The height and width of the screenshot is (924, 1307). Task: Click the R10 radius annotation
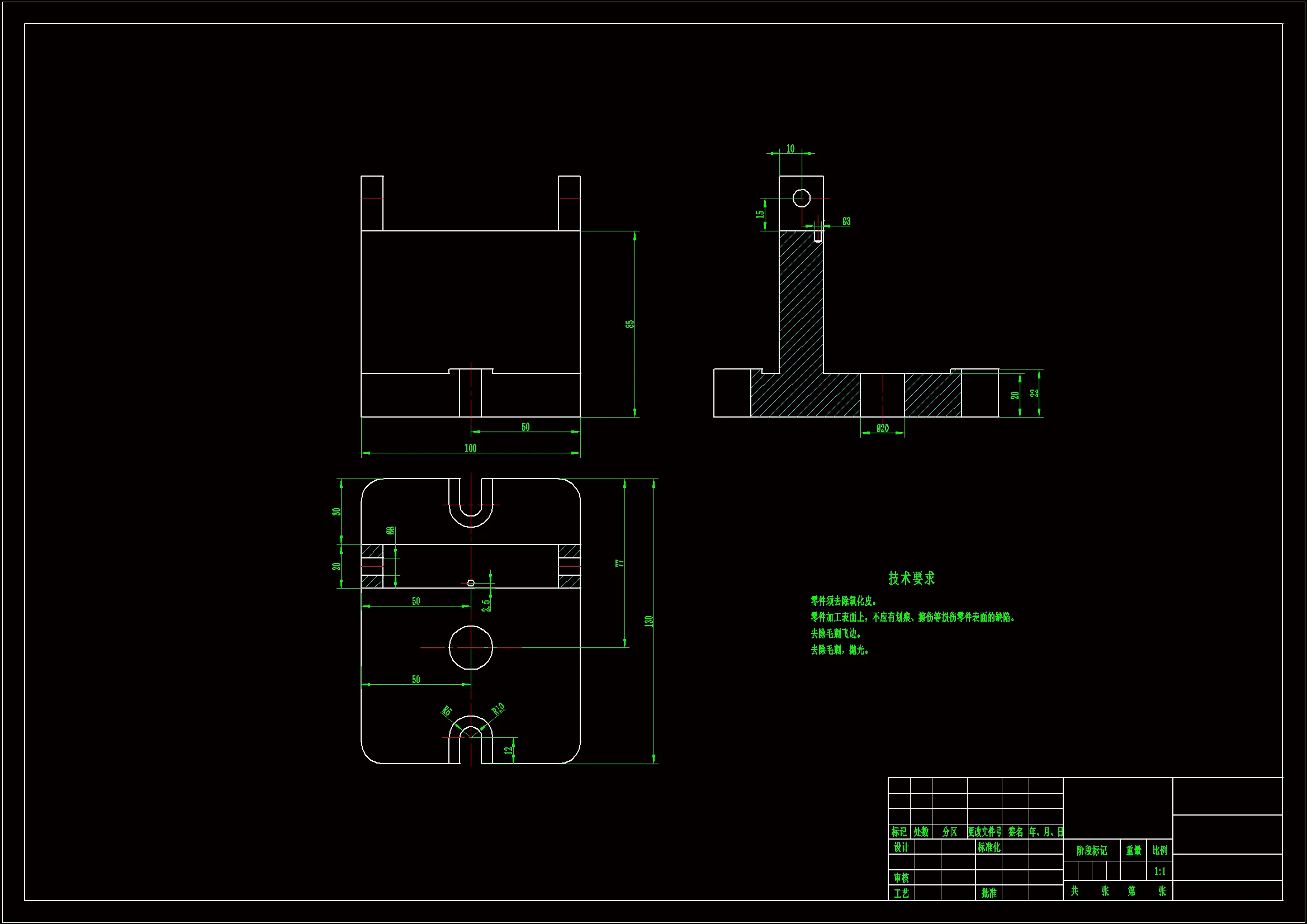(498, 709)
